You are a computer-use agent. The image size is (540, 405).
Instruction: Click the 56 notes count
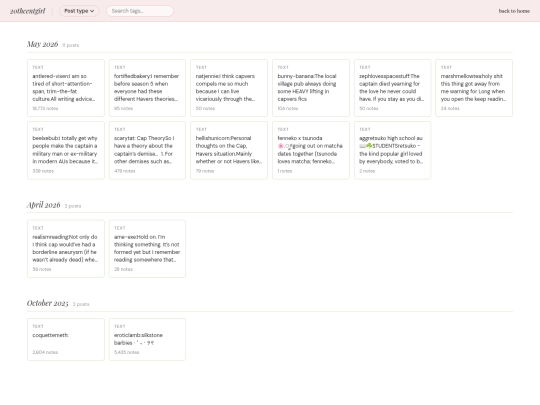(42, 269)
